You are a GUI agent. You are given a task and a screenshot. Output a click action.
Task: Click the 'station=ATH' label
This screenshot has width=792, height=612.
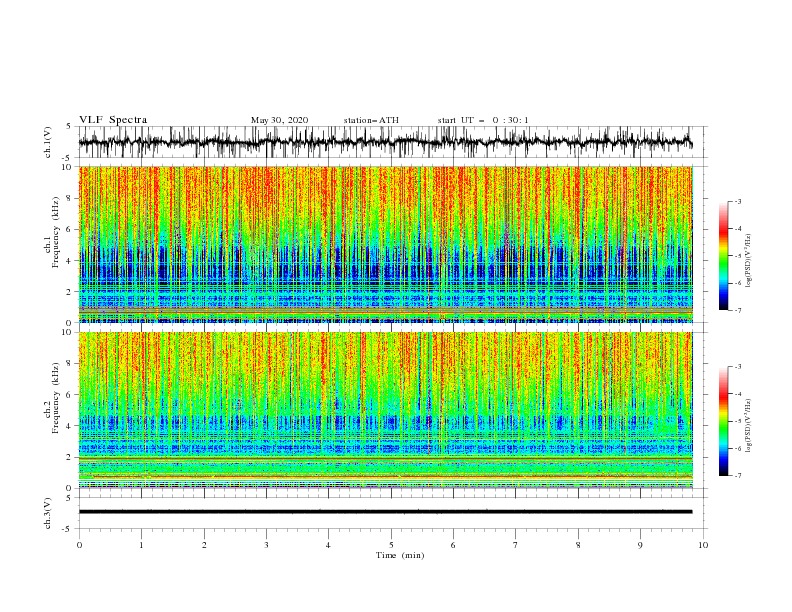(371, 120)
